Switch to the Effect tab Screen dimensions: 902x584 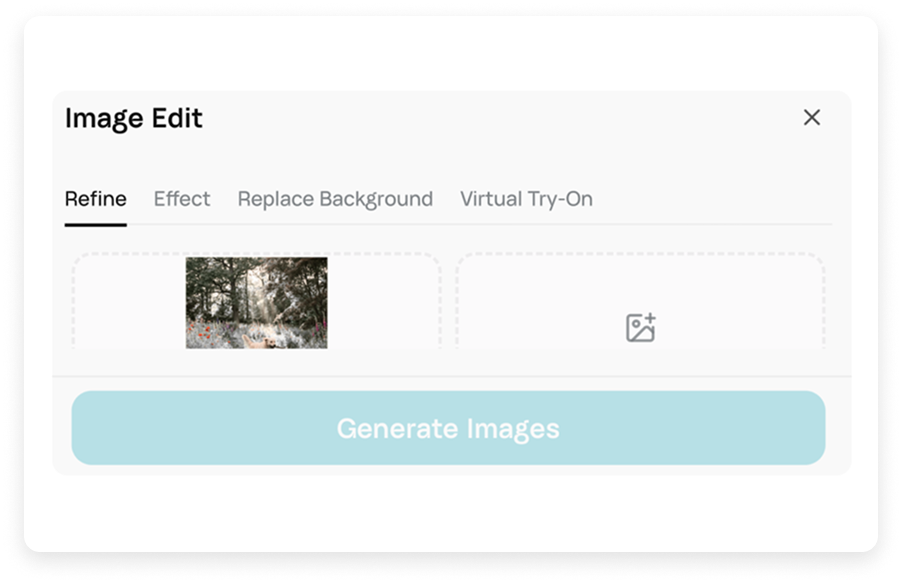coord(182,199)
